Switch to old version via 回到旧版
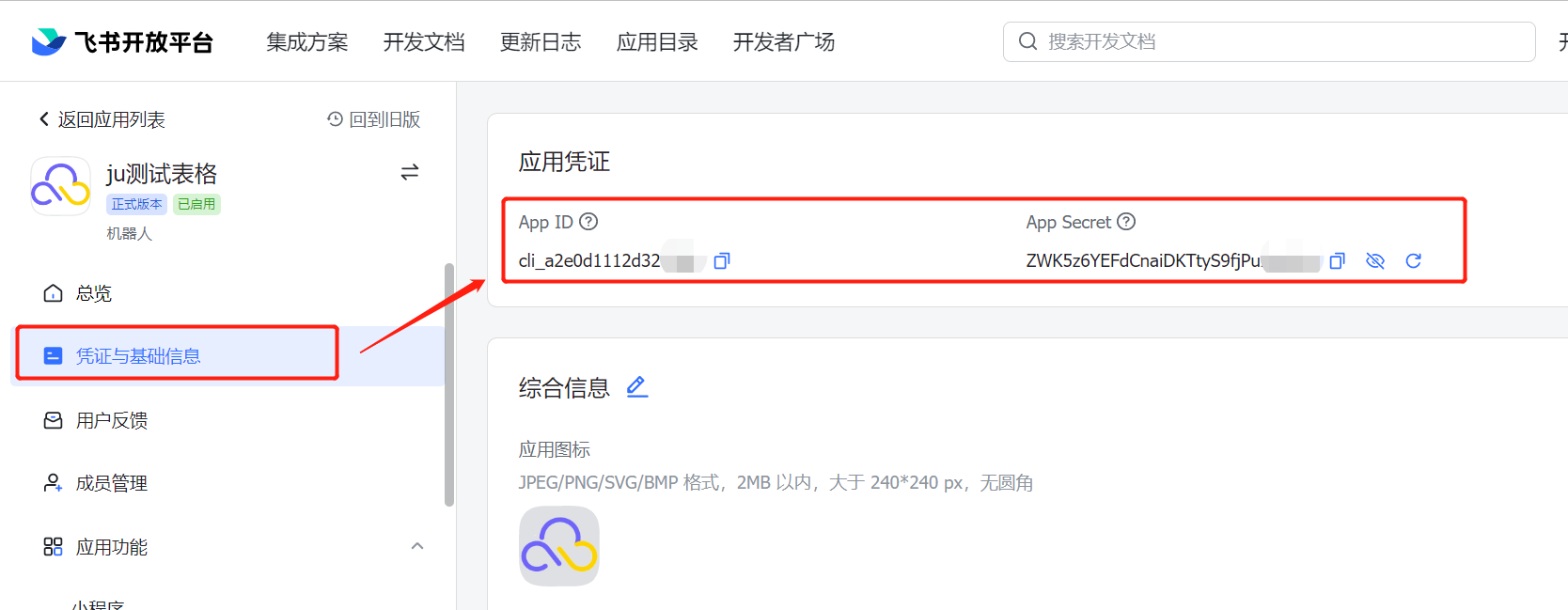 (374, 119)
